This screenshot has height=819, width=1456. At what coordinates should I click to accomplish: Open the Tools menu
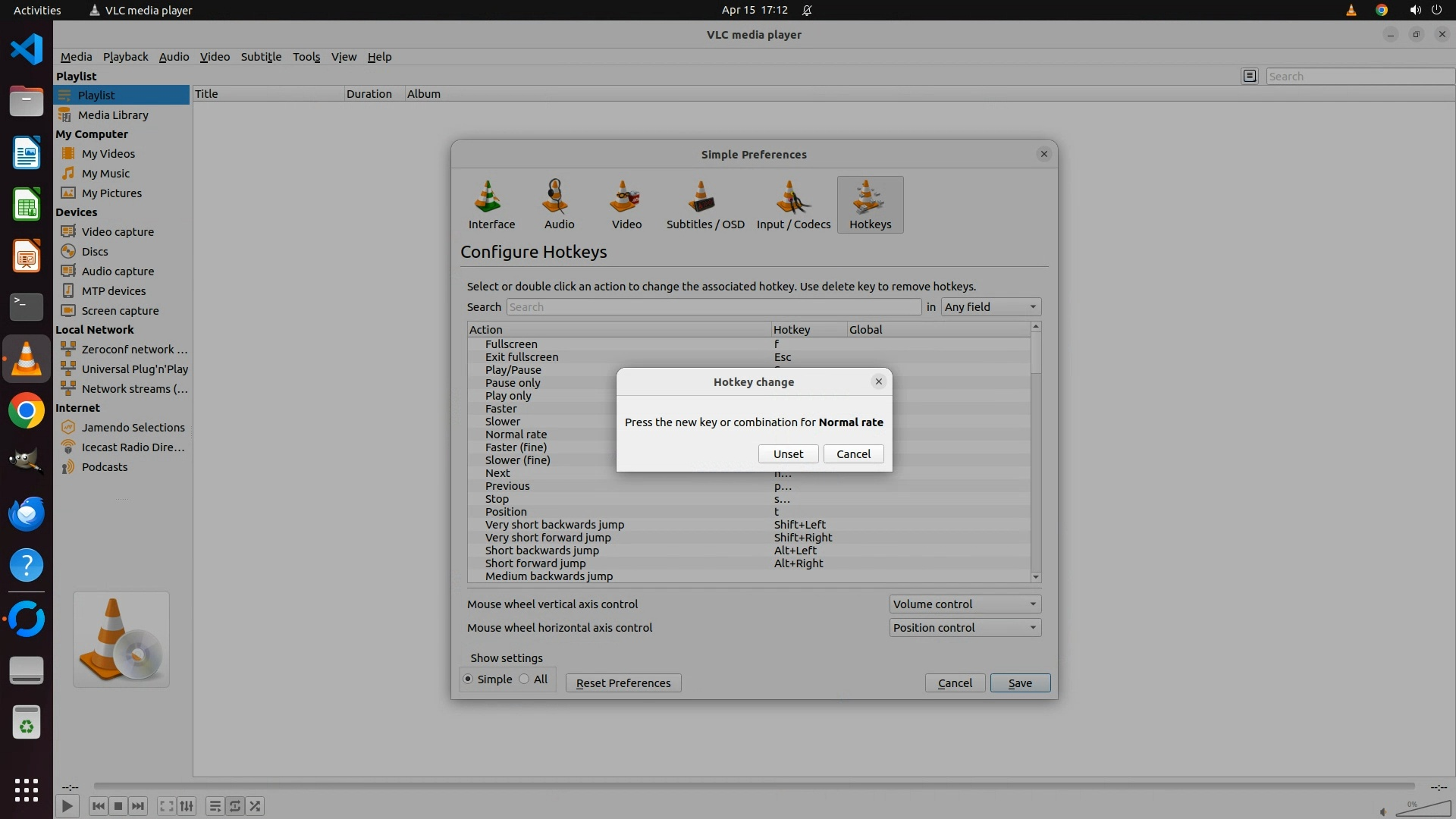click(x=306, y=57)
